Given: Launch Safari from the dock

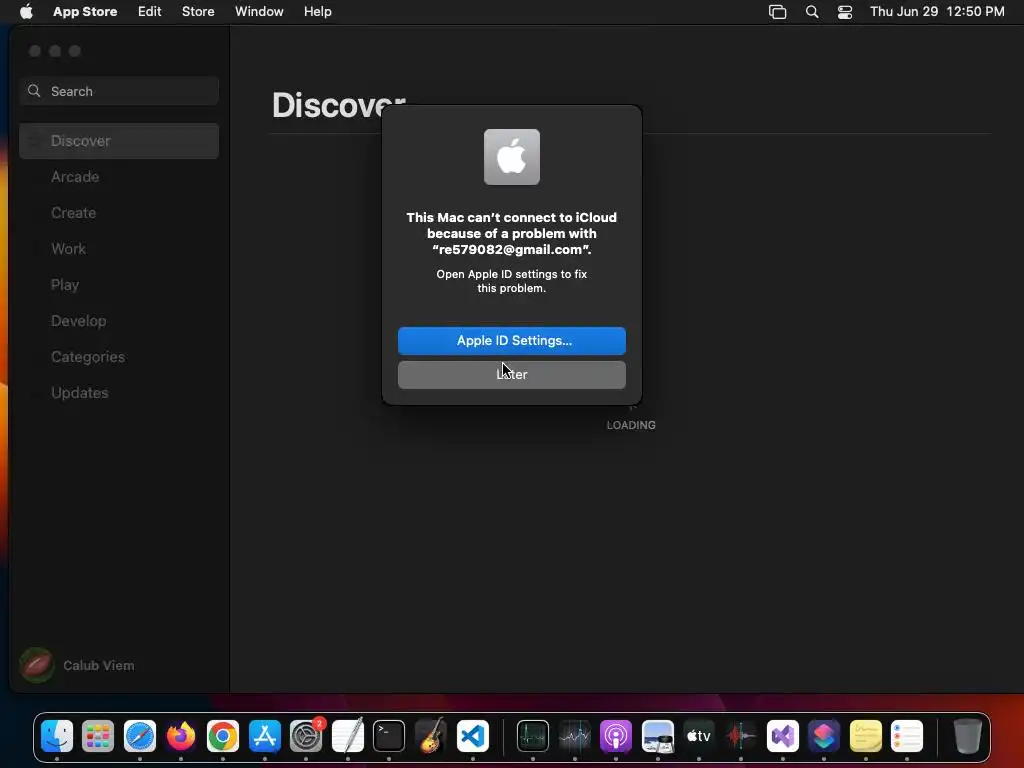Looking at the screenshot, I should tap(140, 736).
